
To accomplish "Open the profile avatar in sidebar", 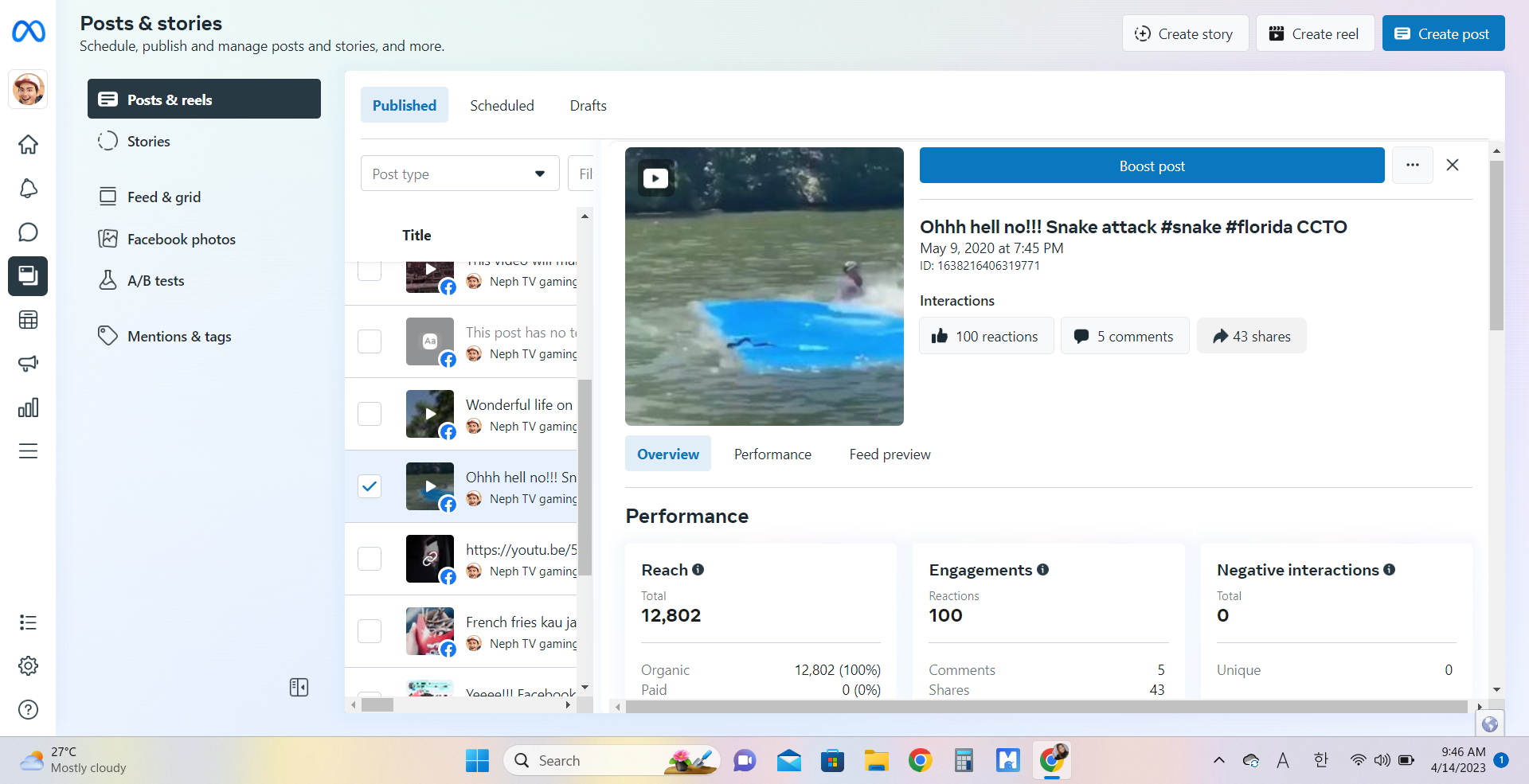I will (x=28, y=89).
